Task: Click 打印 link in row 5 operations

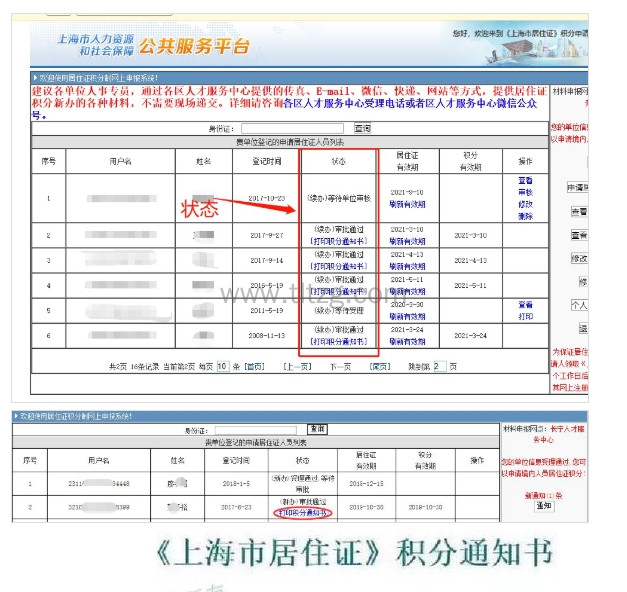Action: (x=525, y=317)
